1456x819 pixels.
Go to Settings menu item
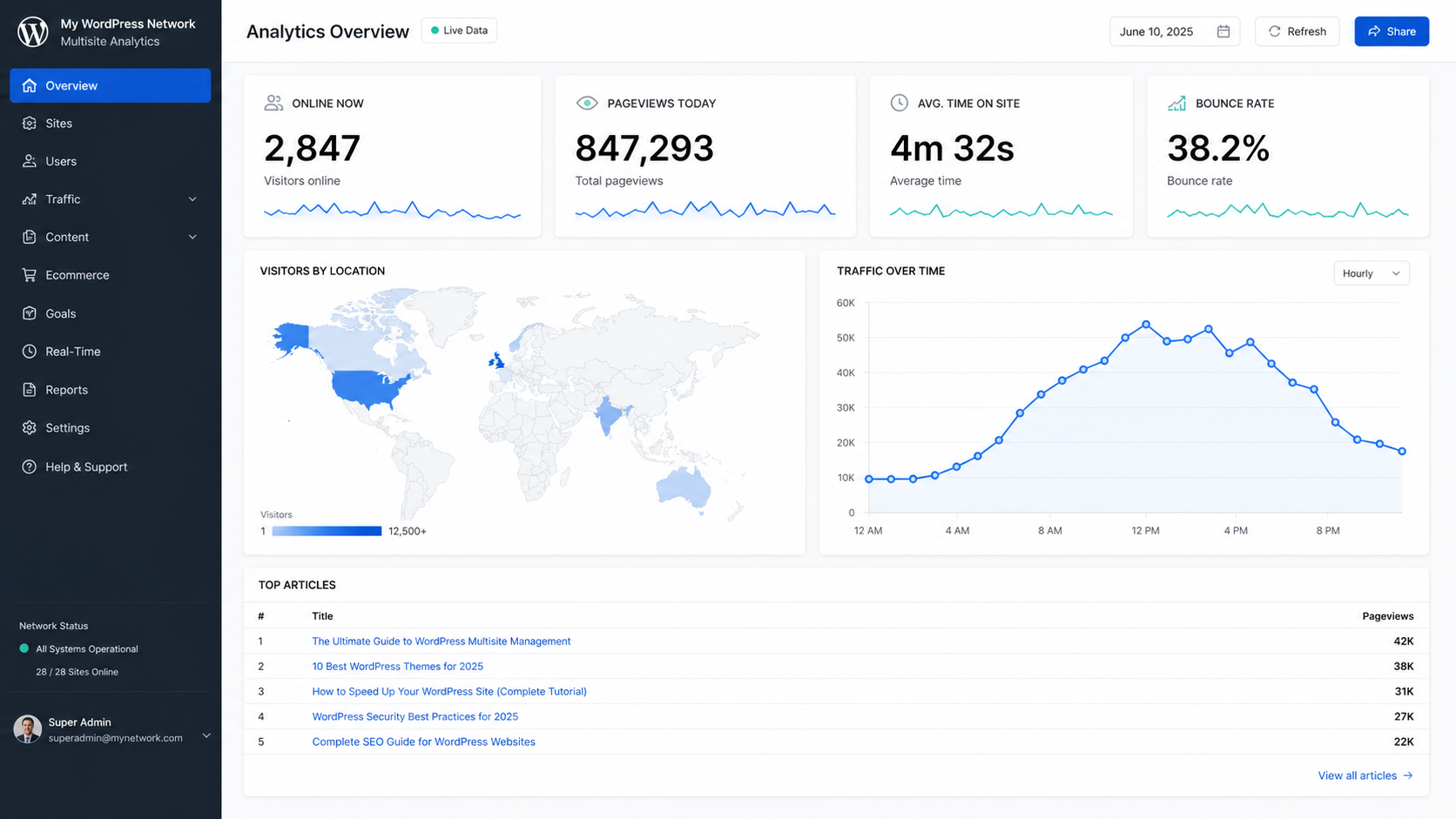tap(111, 428)
